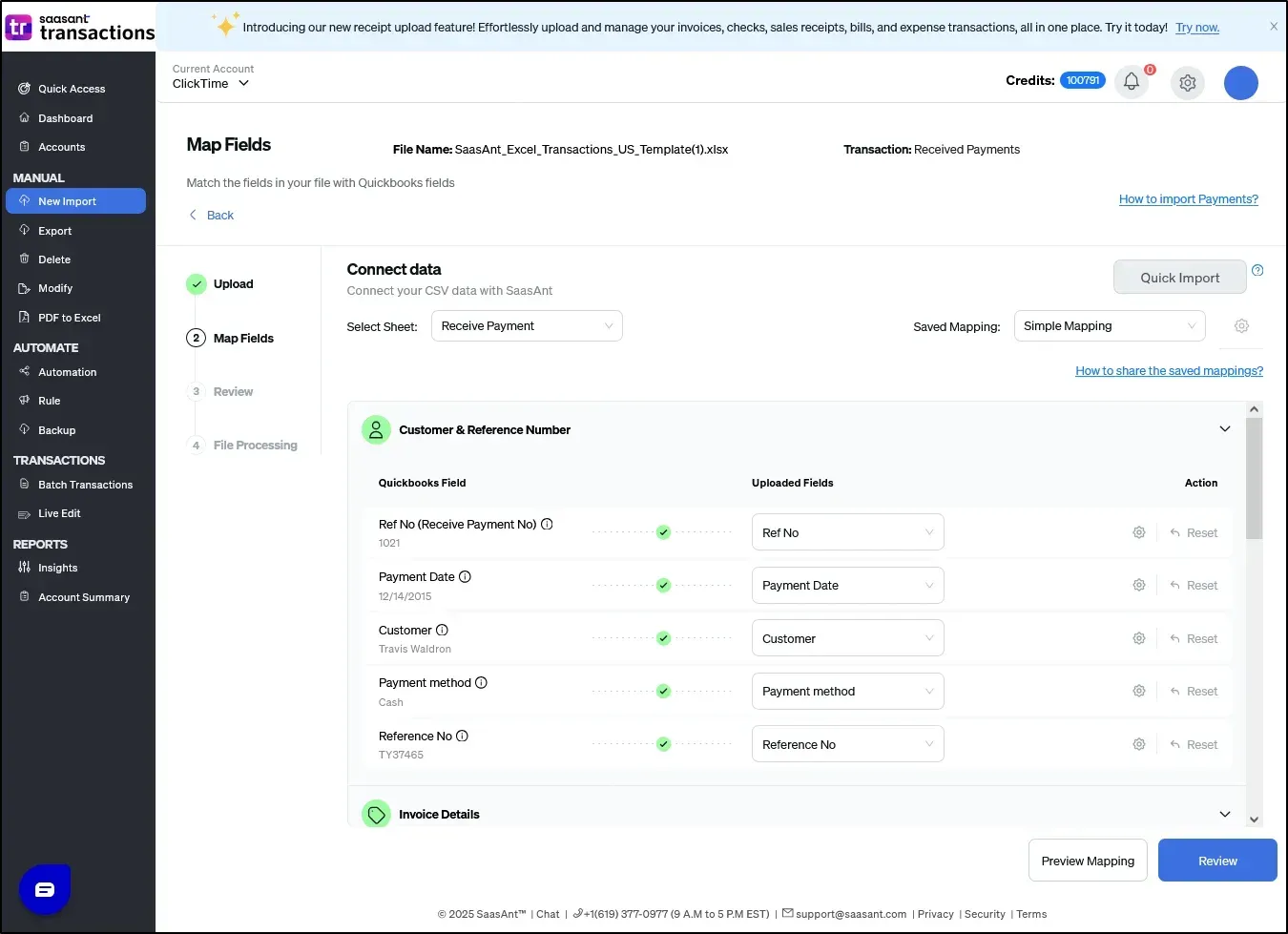Click the Customer mapped checkmark indicator

pyautogui.click(x=663, y=638)
